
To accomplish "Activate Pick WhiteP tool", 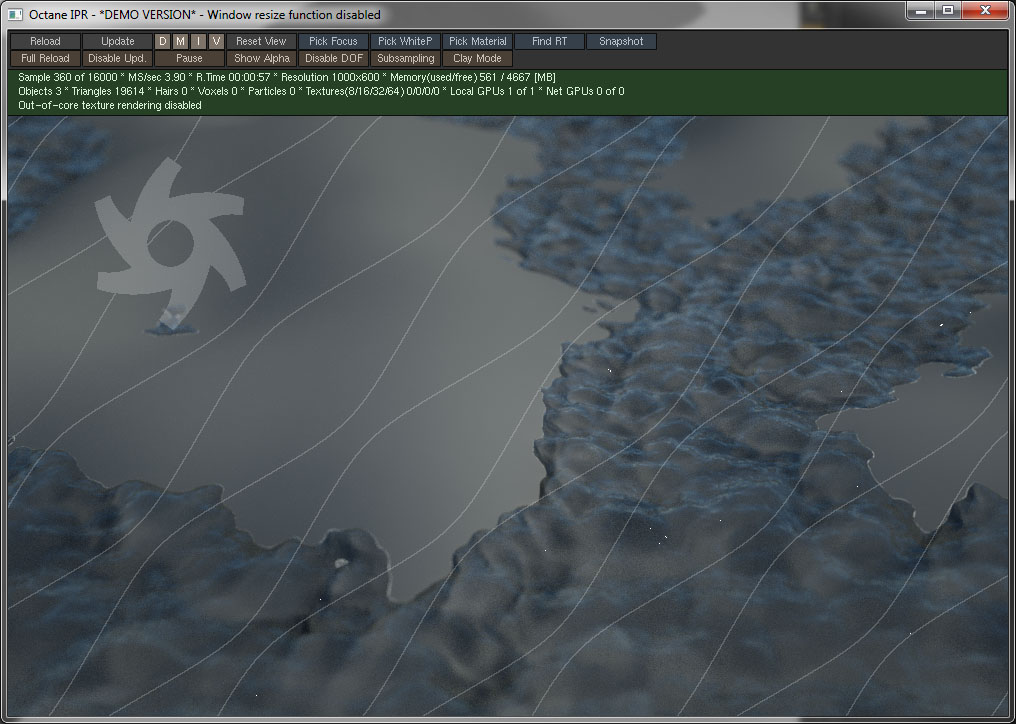I will [405, 41].
